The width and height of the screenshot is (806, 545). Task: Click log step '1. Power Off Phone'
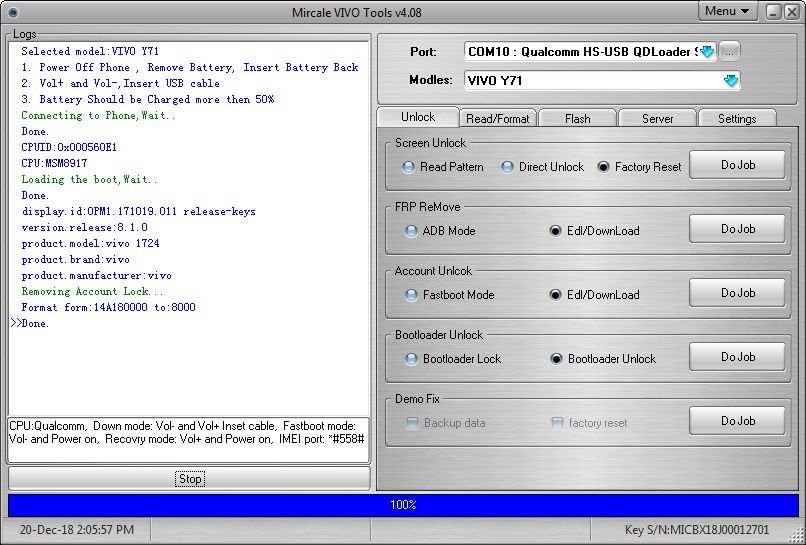tap(190, 67)
